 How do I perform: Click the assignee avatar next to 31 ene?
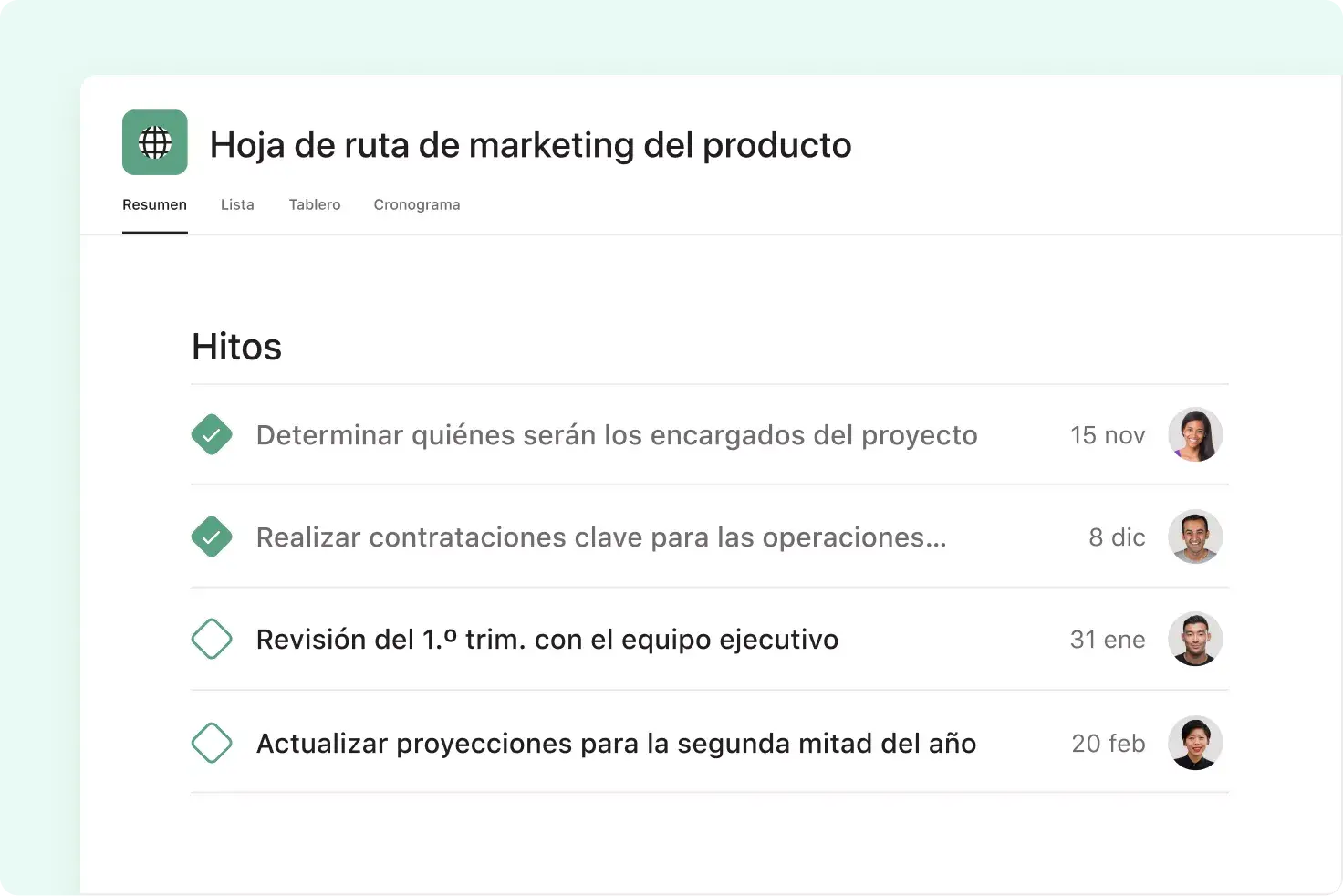pos(1195,639)
